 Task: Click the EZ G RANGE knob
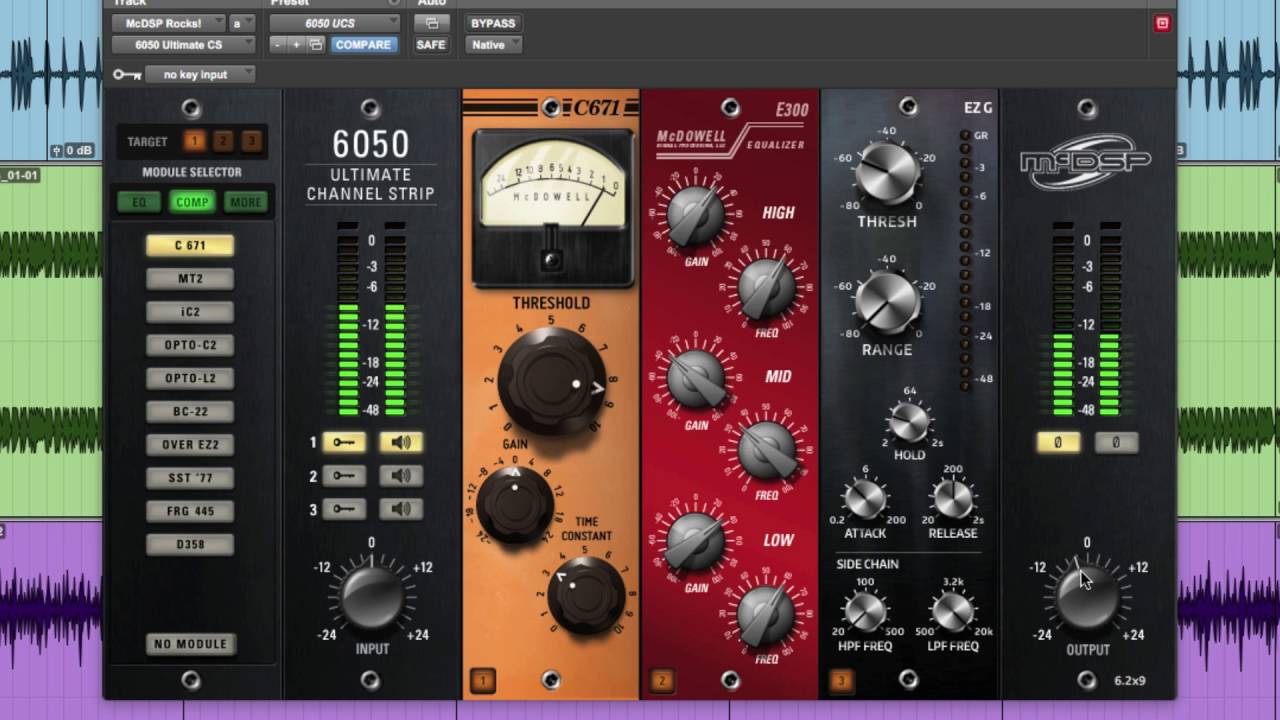887,301
